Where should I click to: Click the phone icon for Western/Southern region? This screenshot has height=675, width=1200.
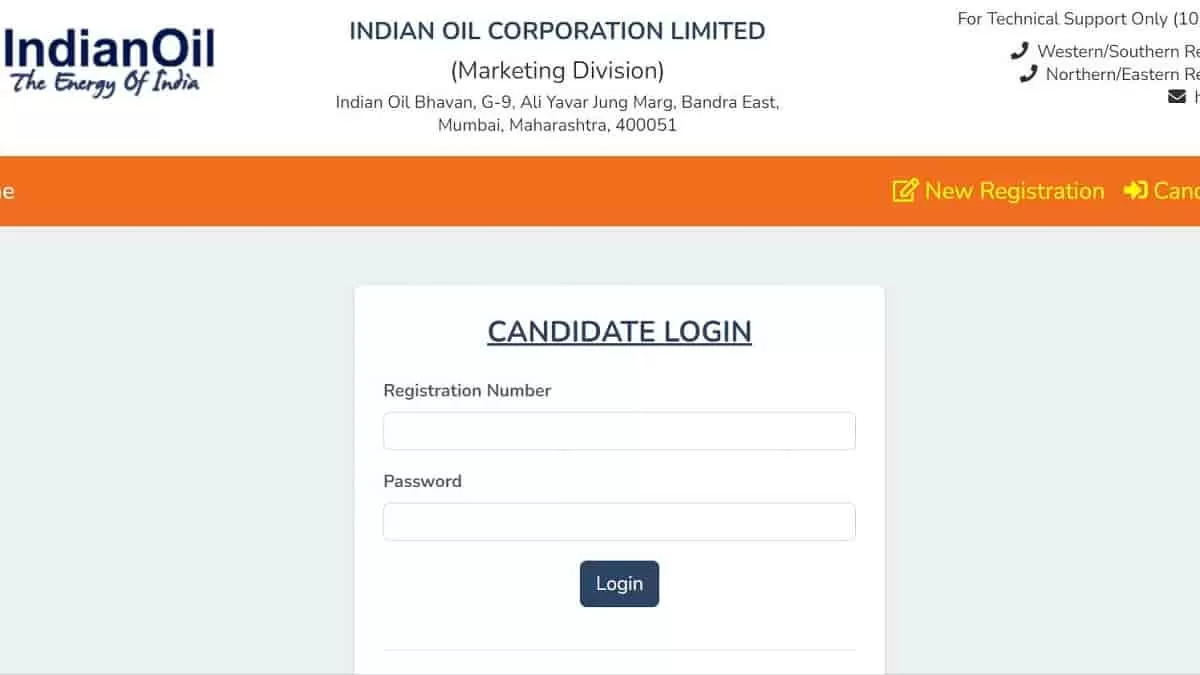tap(1019, 49)
